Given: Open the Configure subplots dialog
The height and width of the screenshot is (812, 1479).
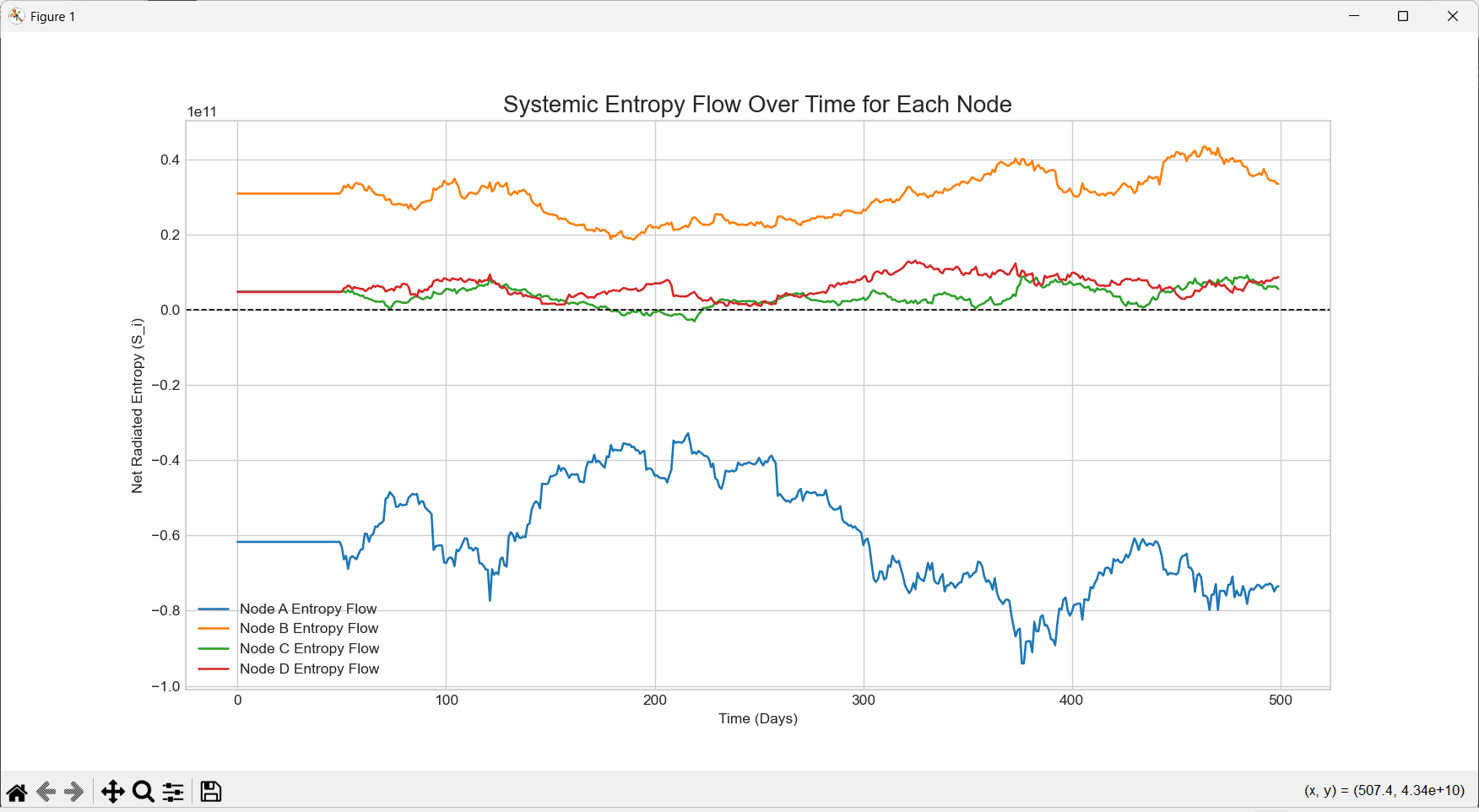Looking at the screenshot, I should coord(173,792).
